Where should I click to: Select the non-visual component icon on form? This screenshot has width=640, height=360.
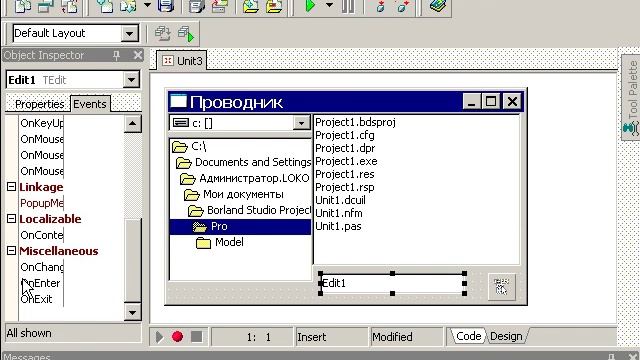click(x=502, y=287)
